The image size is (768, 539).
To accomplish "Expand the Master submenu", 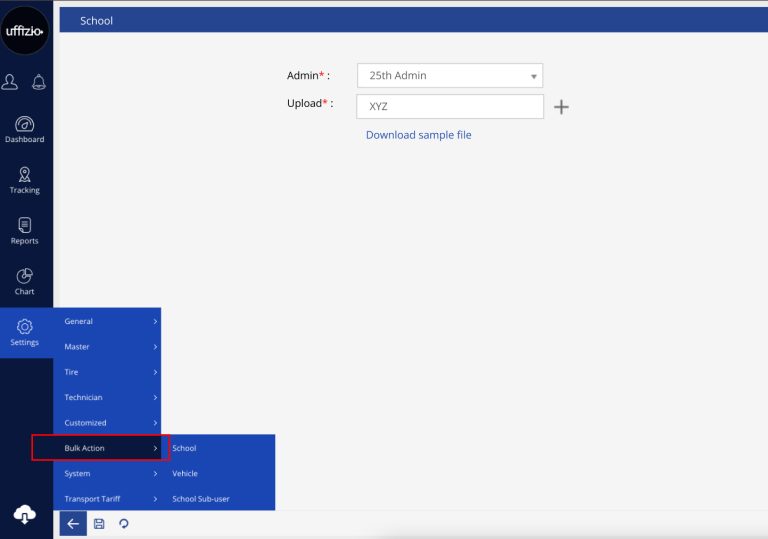I will pos(107,347).
